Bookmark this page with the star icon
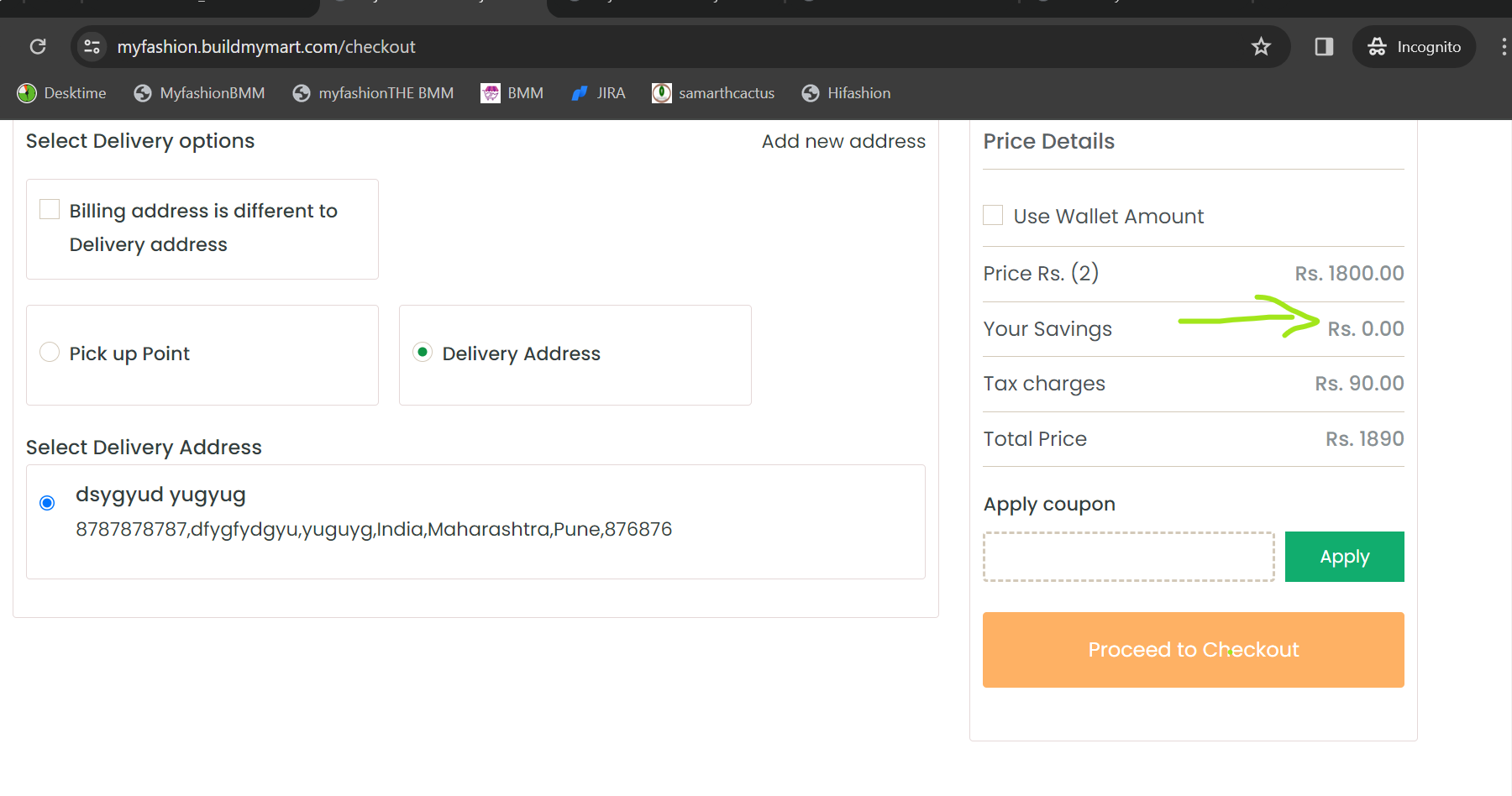 [x=1261, y=46]
